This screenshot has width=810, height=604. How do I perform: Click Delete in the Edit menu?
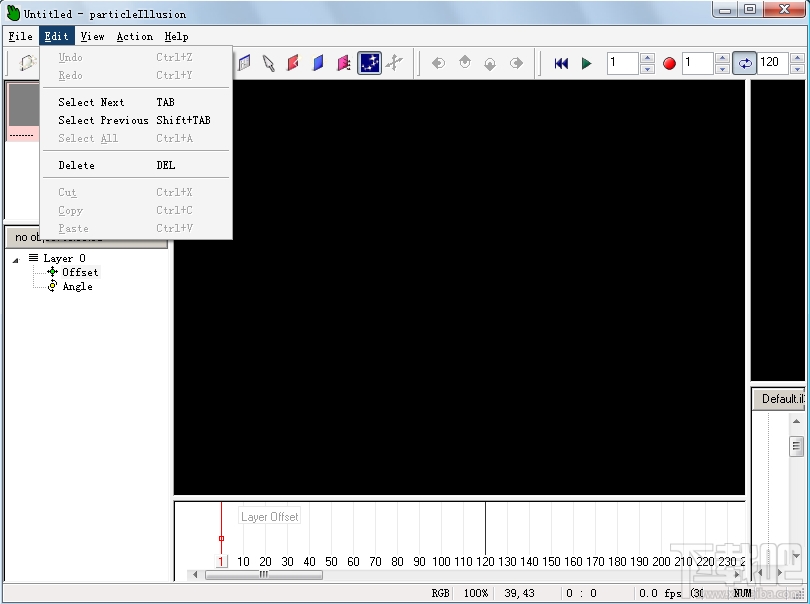click(76, 165)
